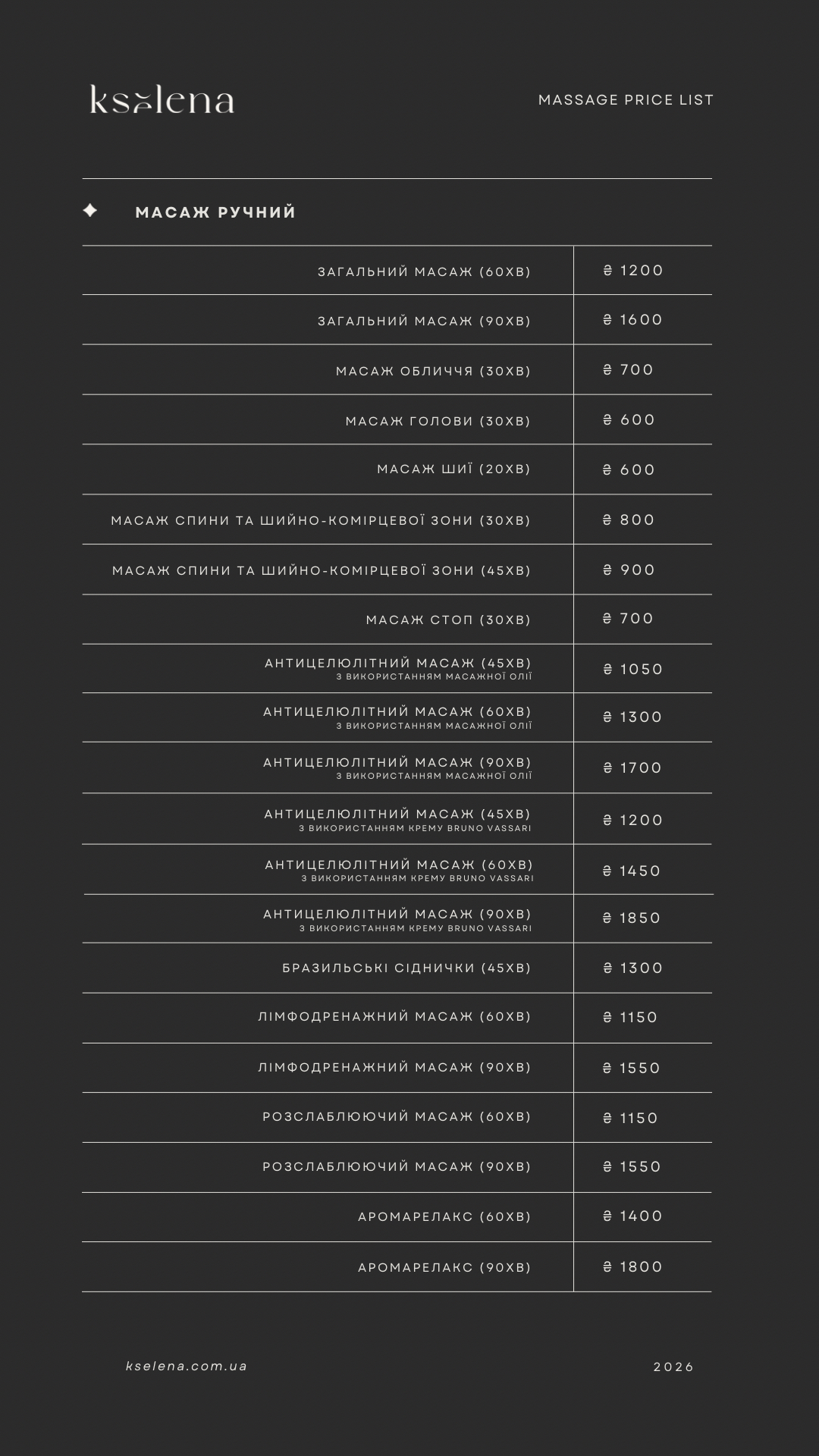The width and height of the screenshot is (819, 1456).
Task: Pick Розслаблюючий масаж (90хв) entry
Action: tap(397, 1167)
